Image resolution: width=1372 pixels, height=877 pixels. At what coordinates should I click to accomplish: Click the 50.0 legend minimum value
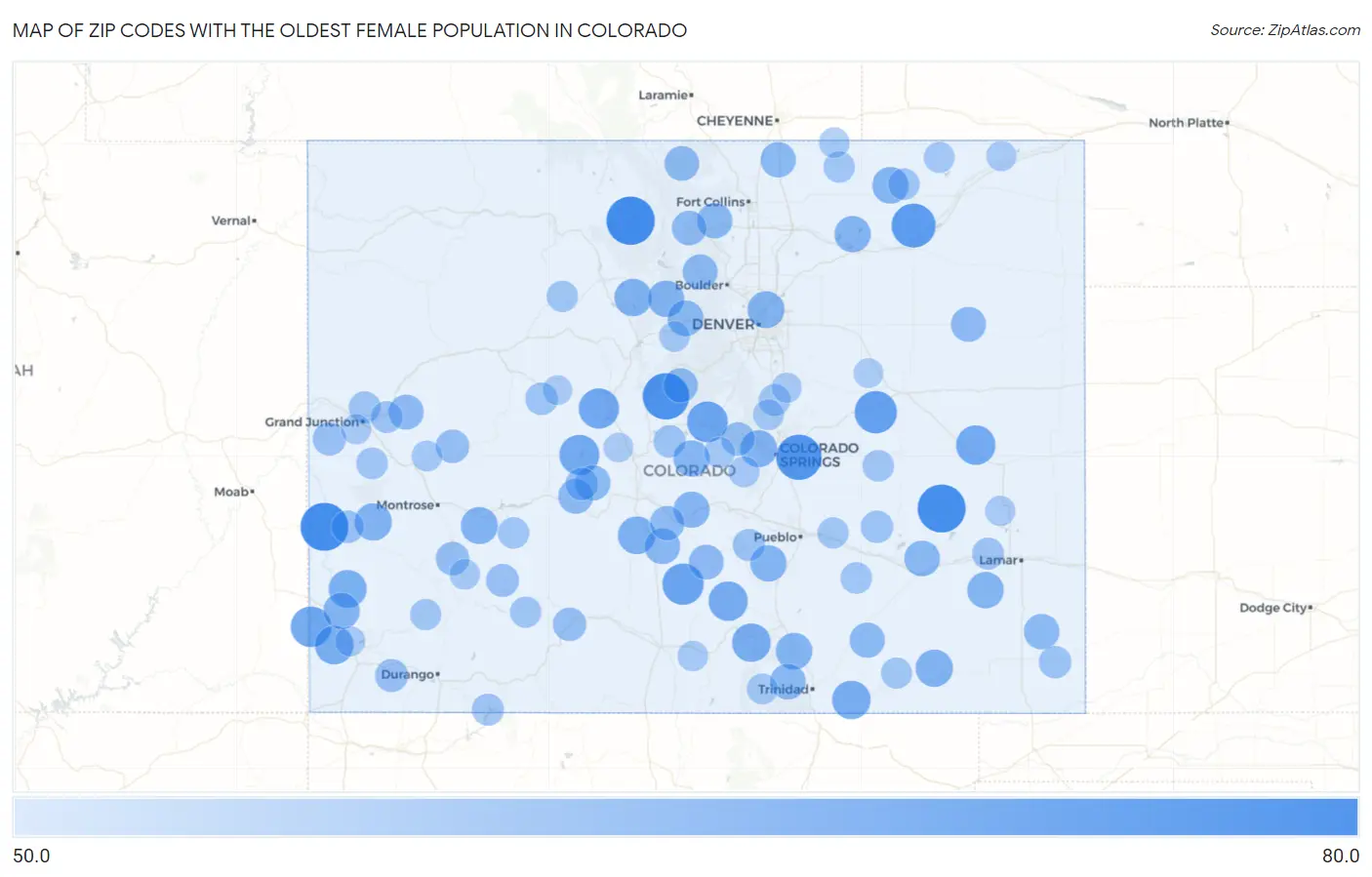(x=31, y=856)
